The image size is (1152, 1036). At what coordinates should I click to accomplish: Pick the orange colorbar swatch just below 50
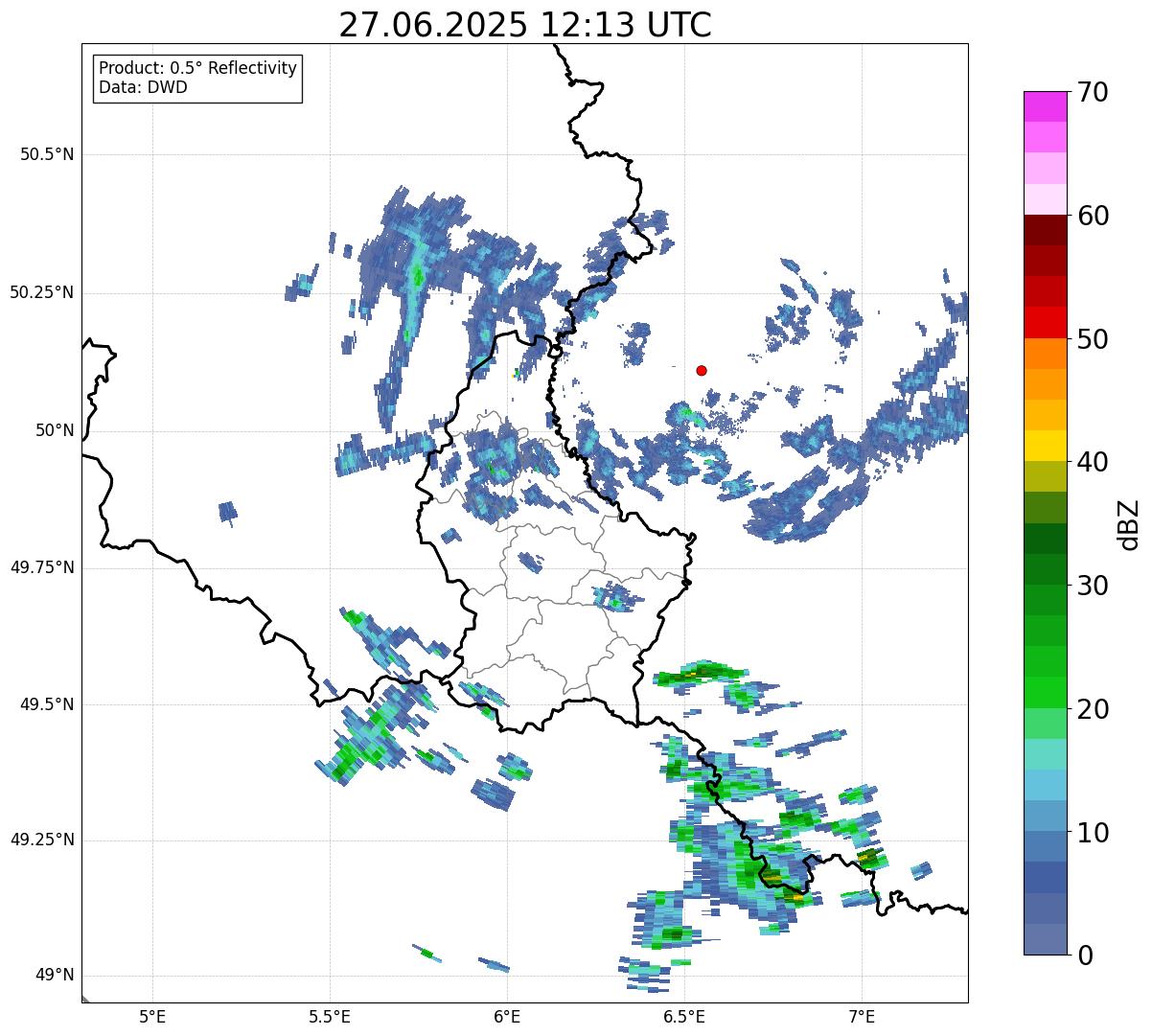click(x=1045, y=354)
